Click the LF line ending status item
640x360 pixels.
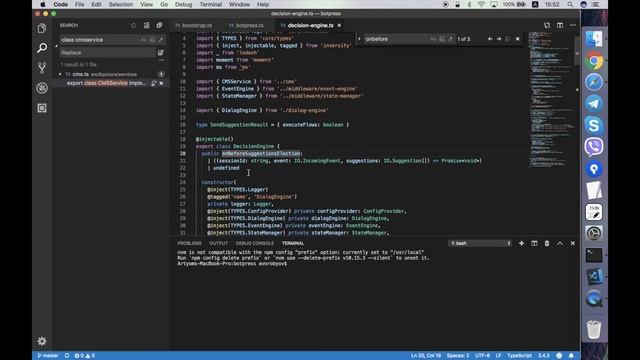498,356
